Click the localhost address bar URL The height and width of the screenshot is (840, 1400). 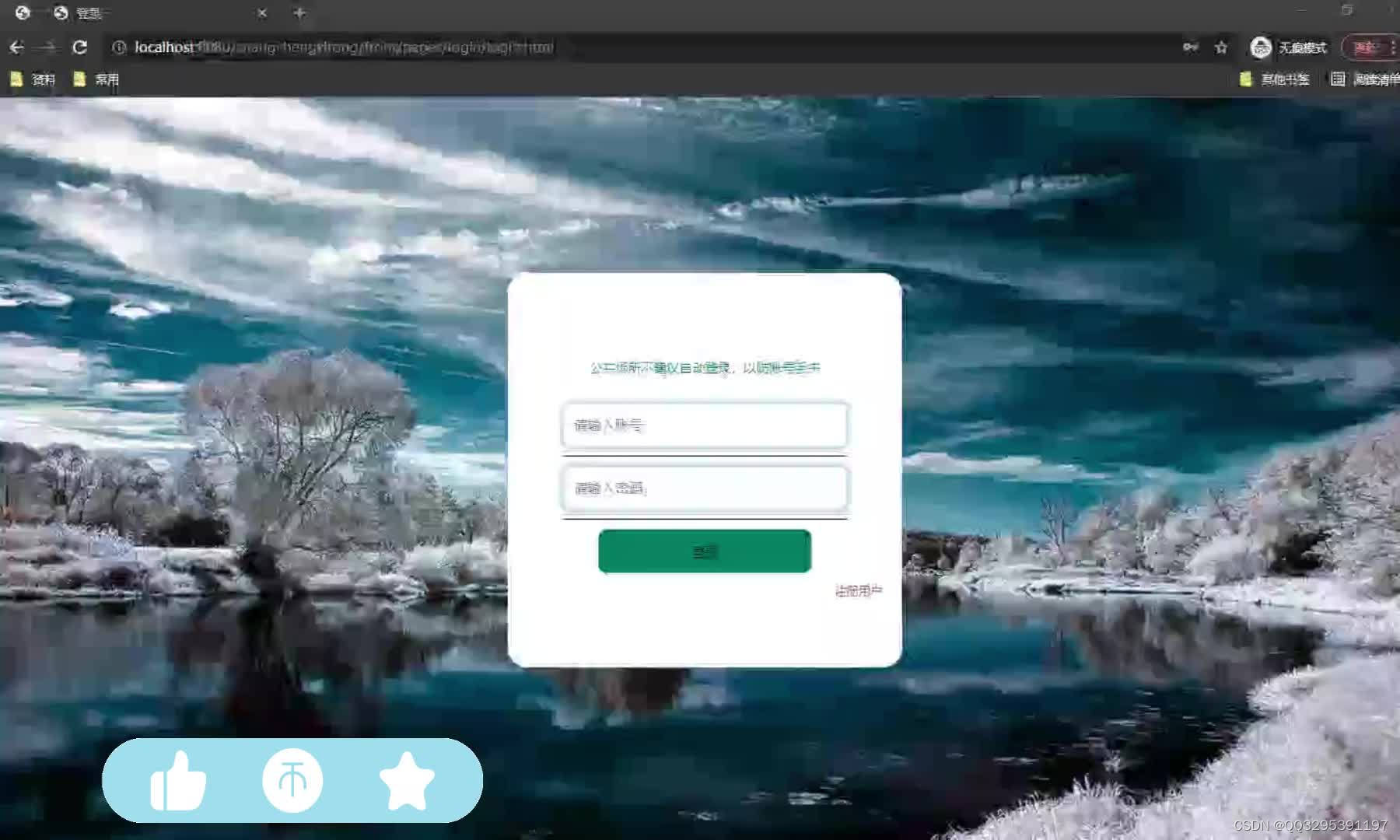[344, 47]
